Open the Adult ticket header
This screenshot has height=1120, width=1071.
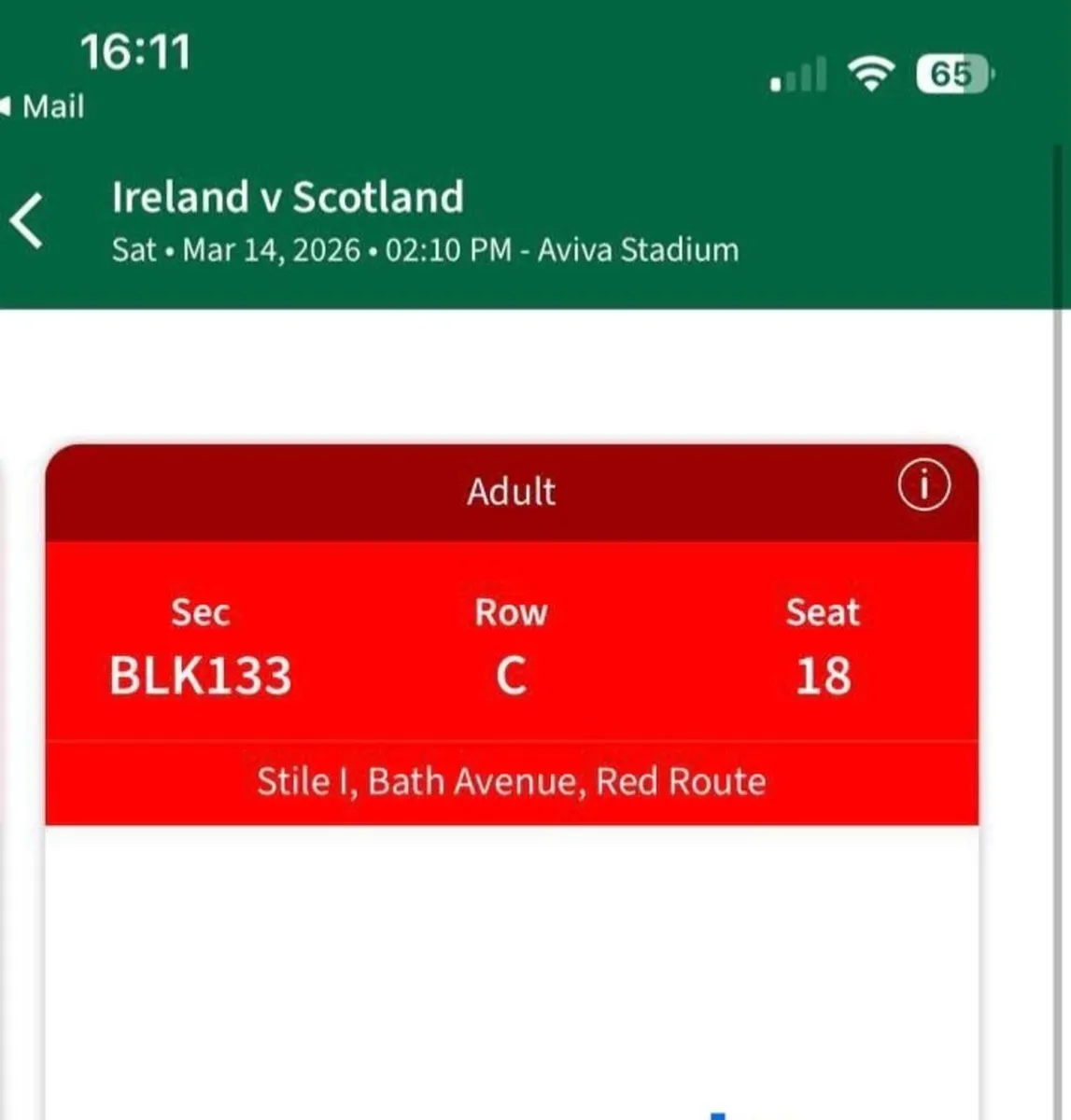[510, 491]
